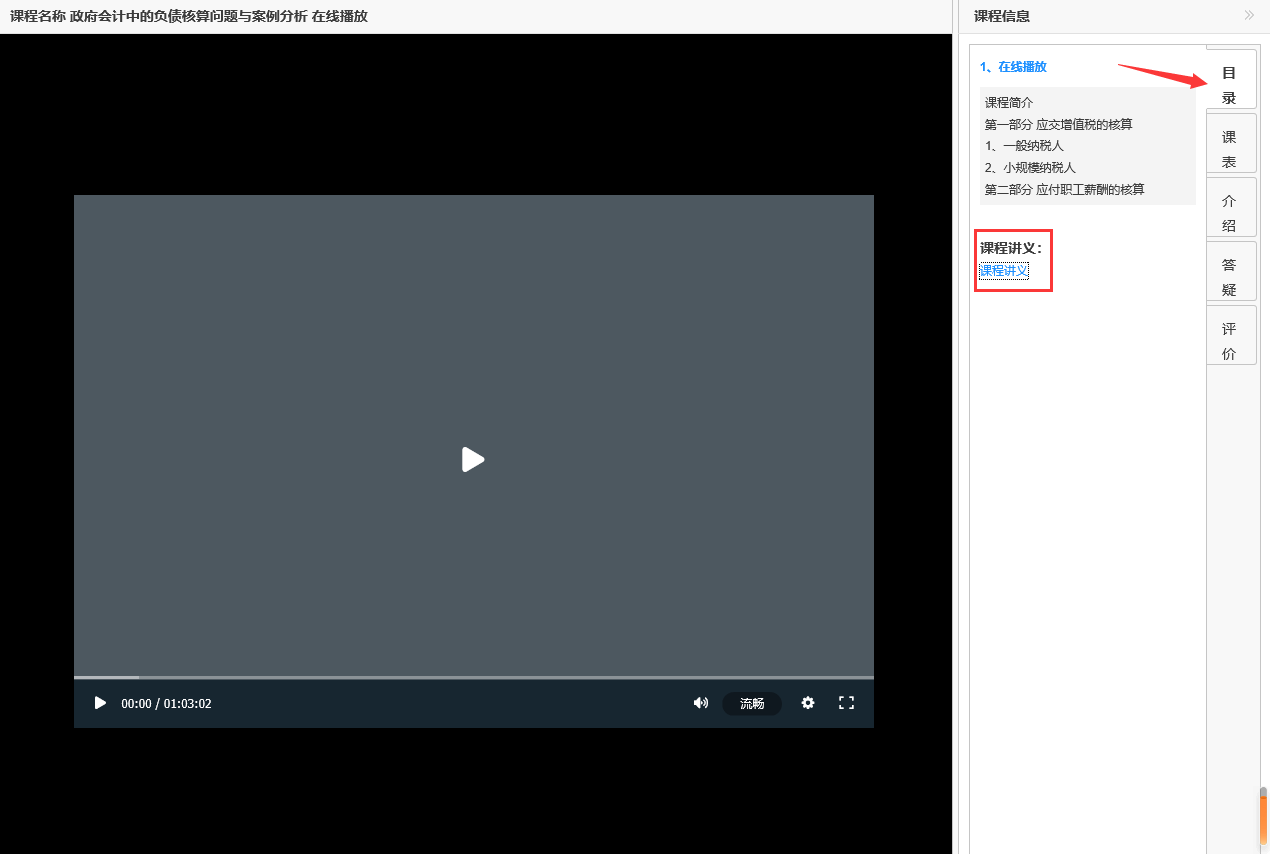Switch to the 目录 tab
1270x854 pixels.
[x=1230, y=84]
